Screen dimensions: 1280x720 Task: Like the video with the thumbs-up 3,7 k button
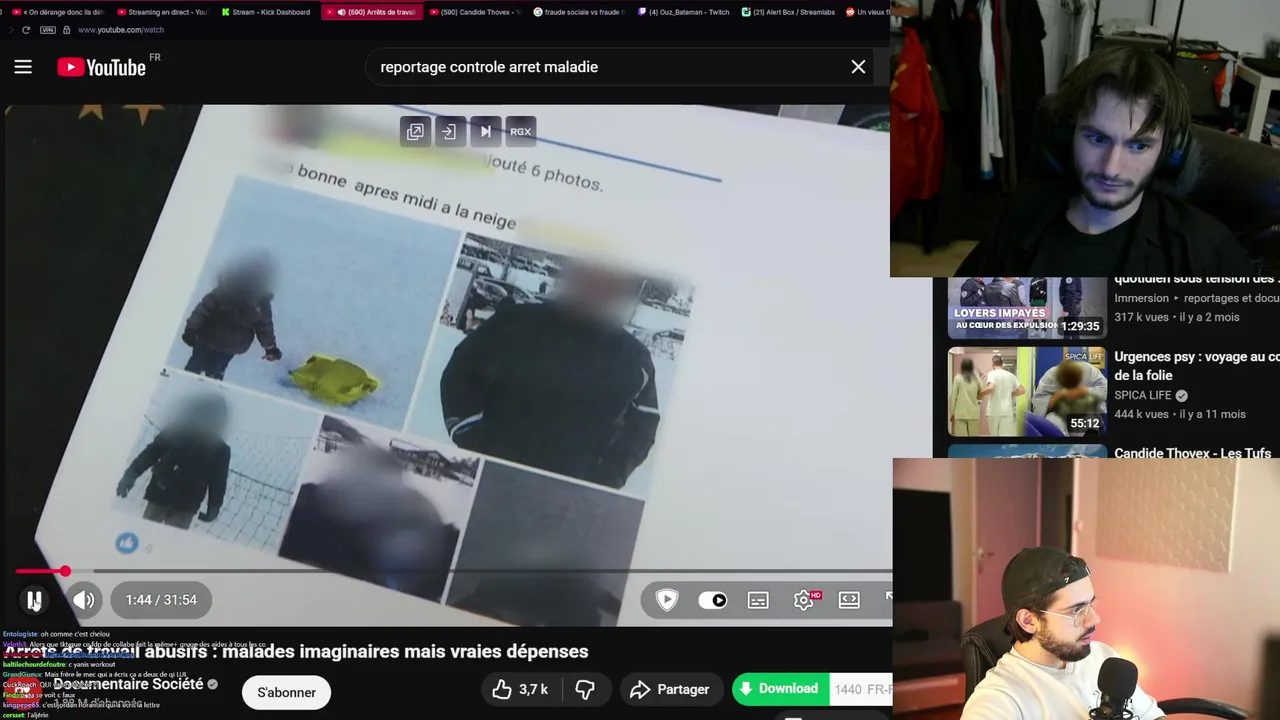click(520, 689)
